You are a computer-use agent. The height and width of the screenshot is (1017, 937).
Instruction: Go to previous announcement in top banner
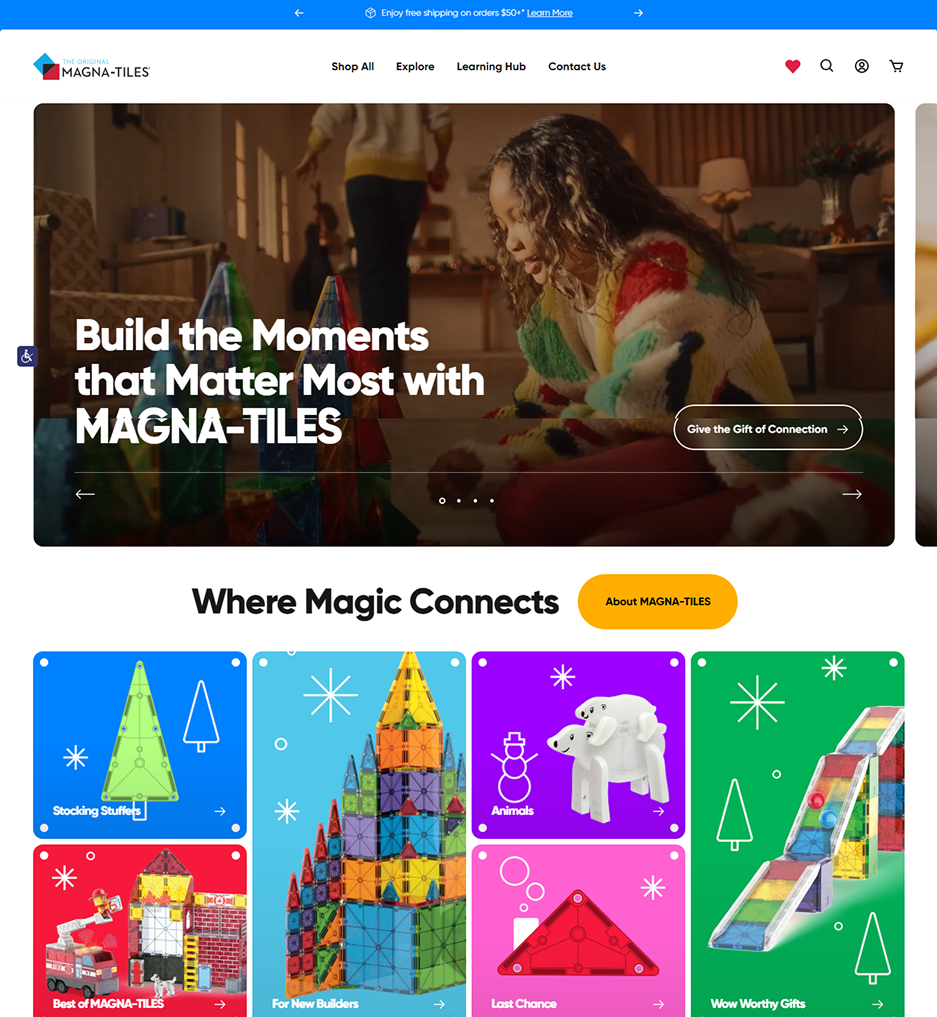[299, 13]
